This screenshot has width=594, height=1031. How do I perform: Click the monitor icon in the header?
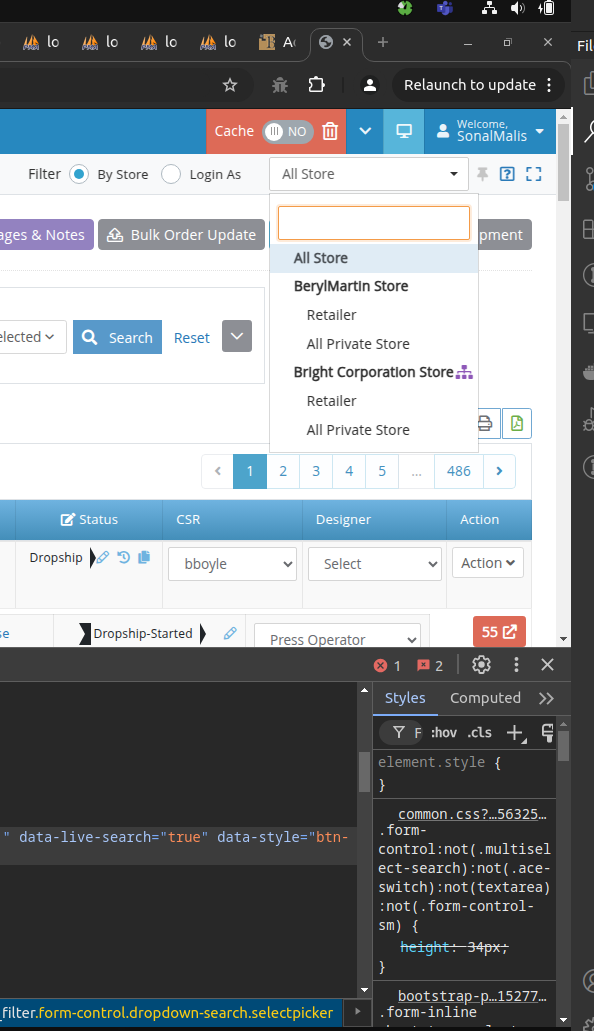[404, 131]
